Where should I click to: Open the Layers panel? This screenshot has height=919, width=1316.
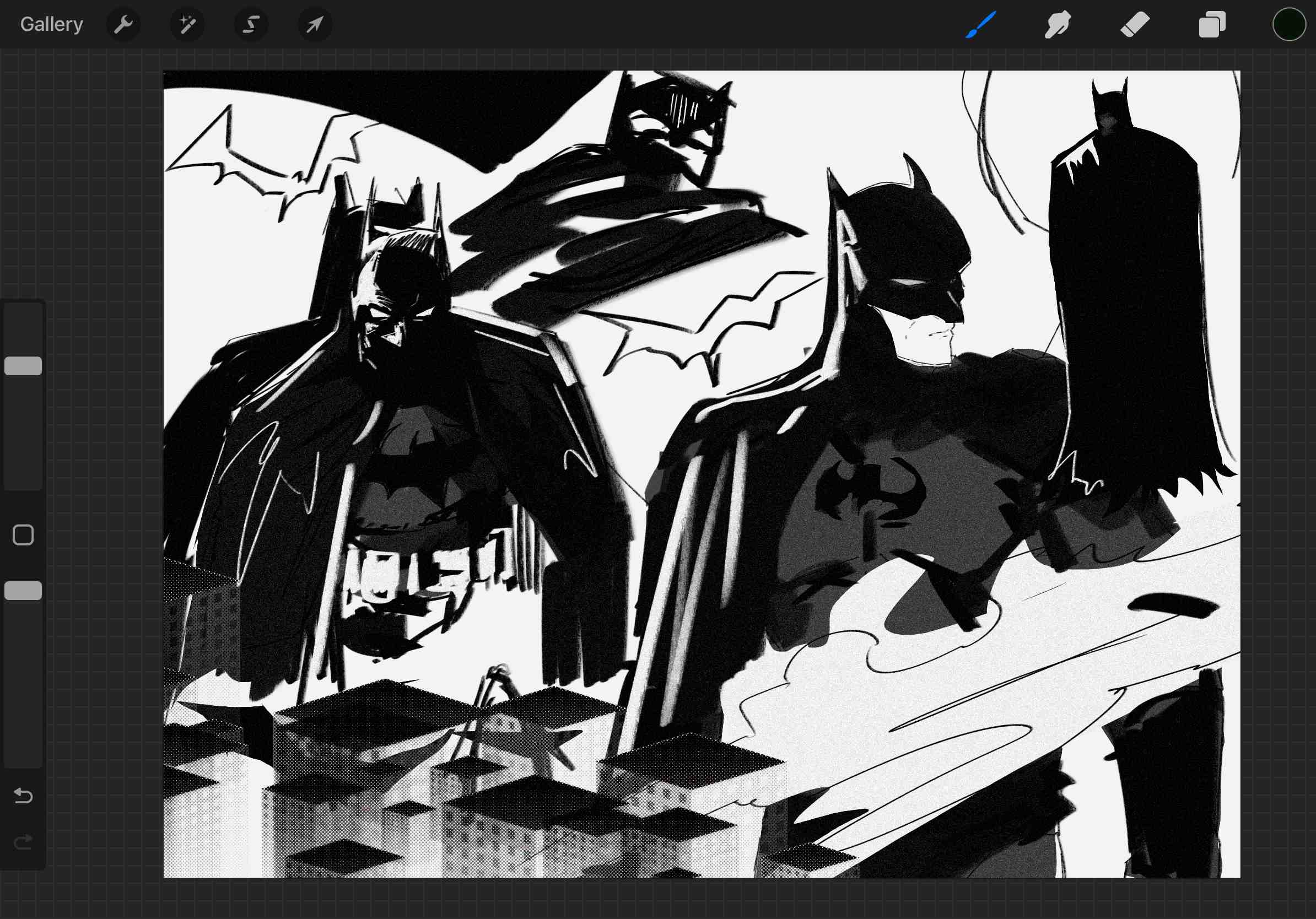[1212, 24]
